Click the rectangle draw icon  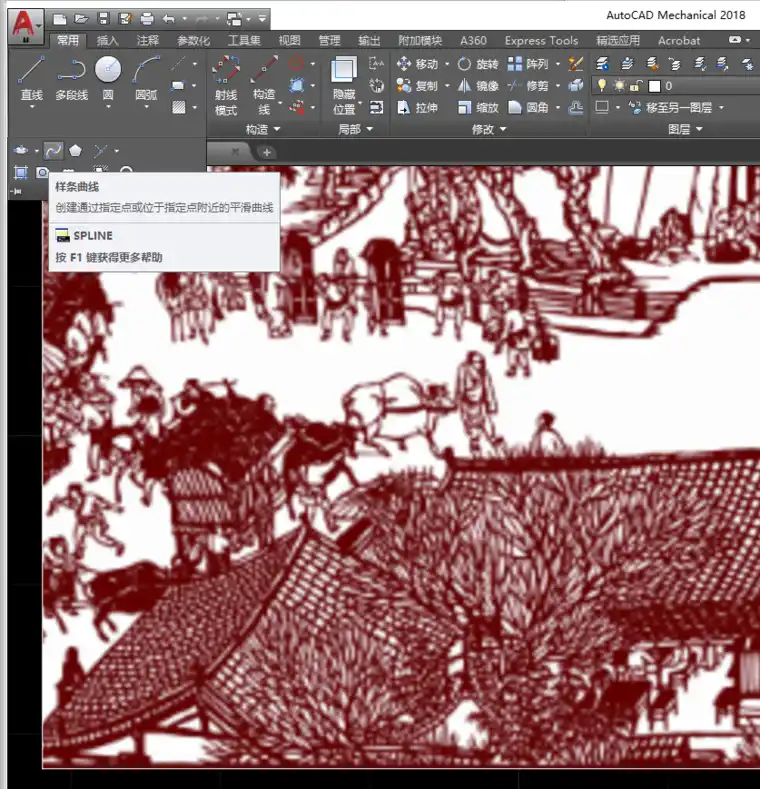click(x=178, y=86)
